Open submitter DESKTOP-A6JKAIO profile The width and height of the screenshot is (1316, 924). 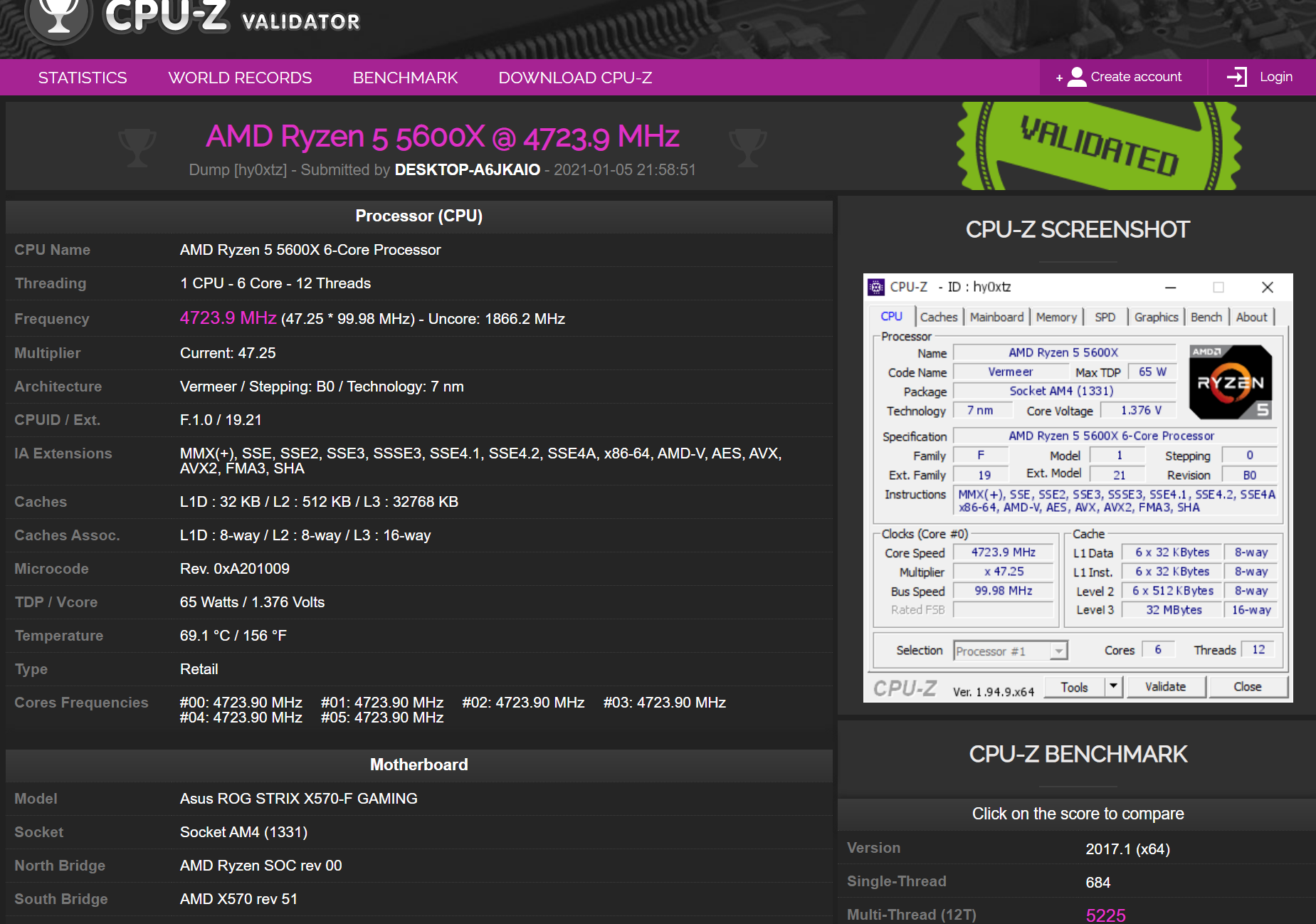tap(468, 169)
